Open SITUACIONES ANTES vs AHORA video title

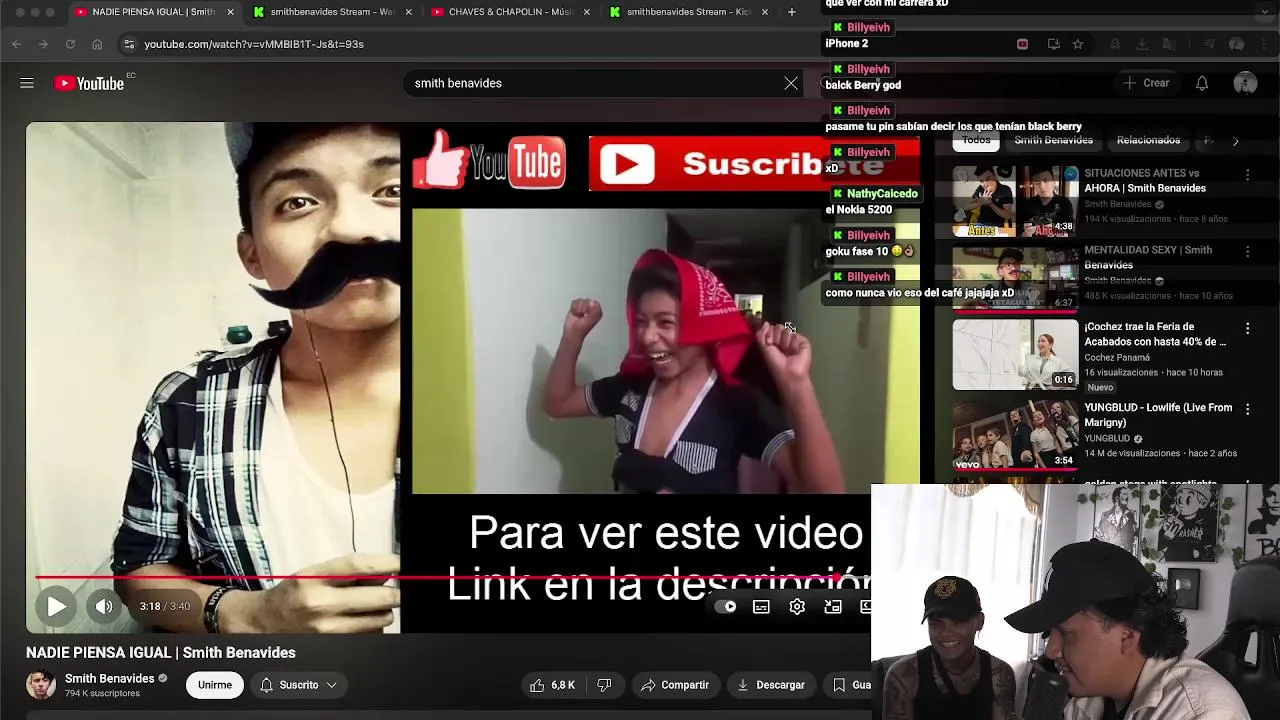[x=1145, y=180]
